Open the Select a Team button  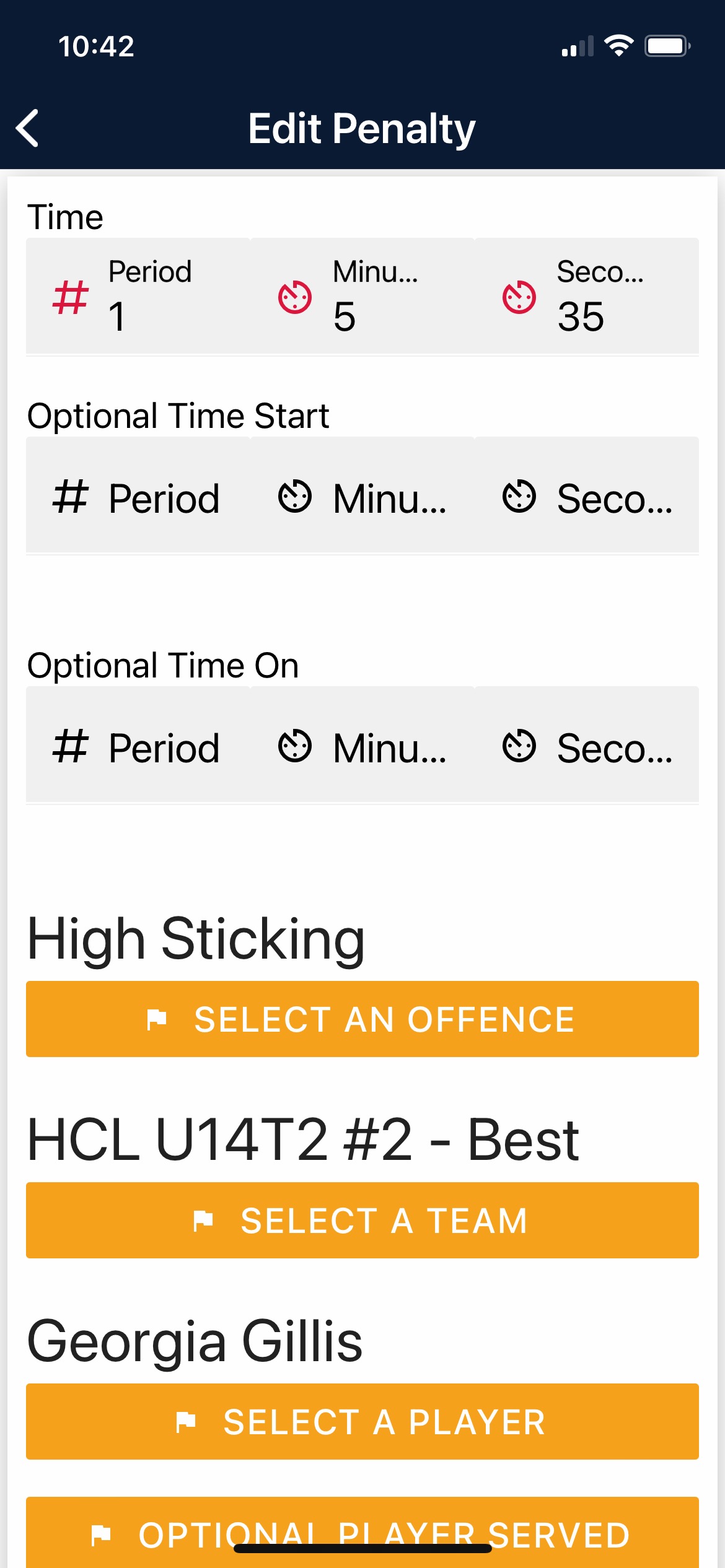point(362,1221)
